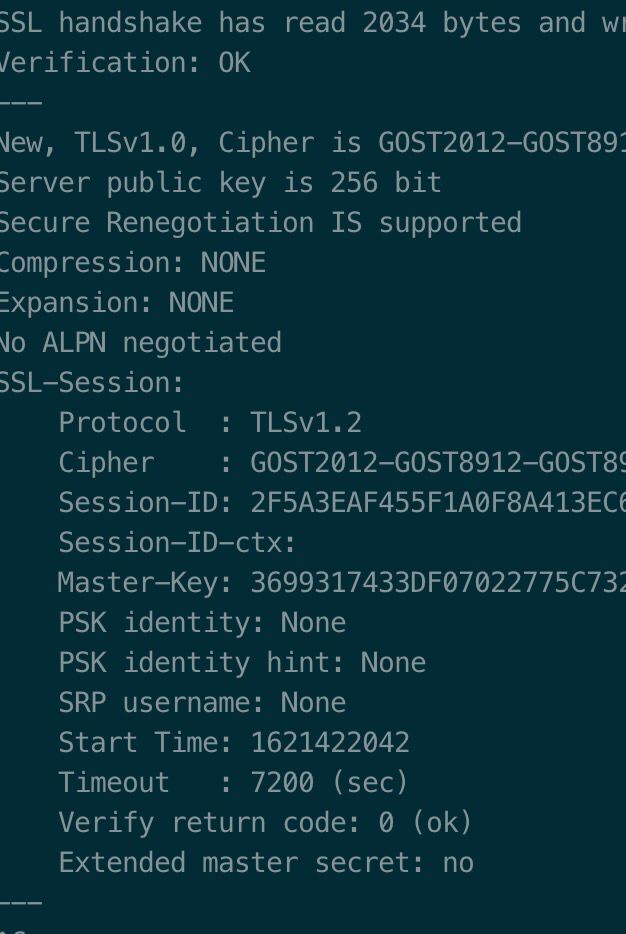Click the "Extended master secret: no" line
The width and height of the screenshot is (626, 934).
pos(266,863)
